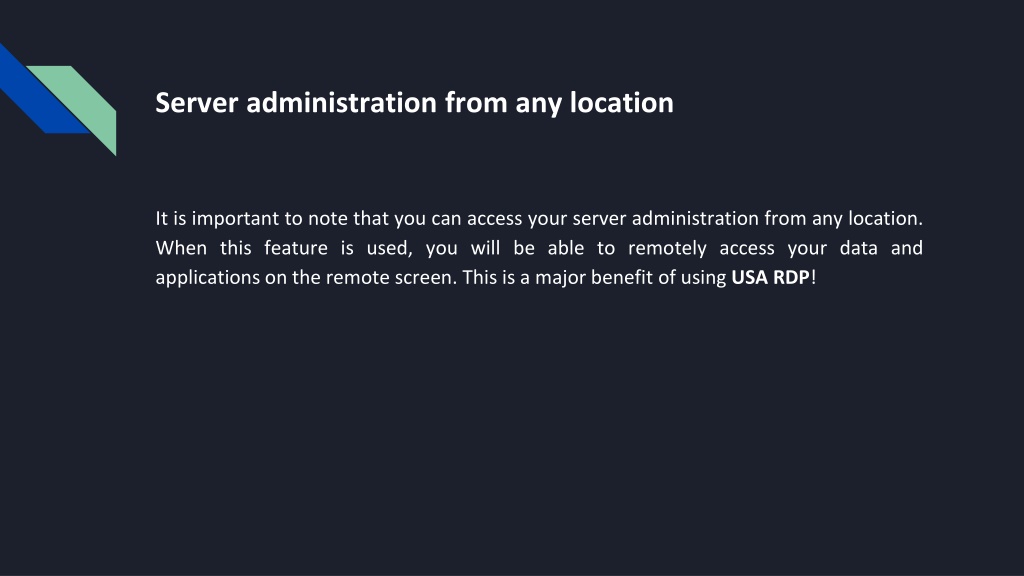This screenshot has width=1024, height=576.
Task: Click the word 'administration' in the title
Action: (341, 103)
